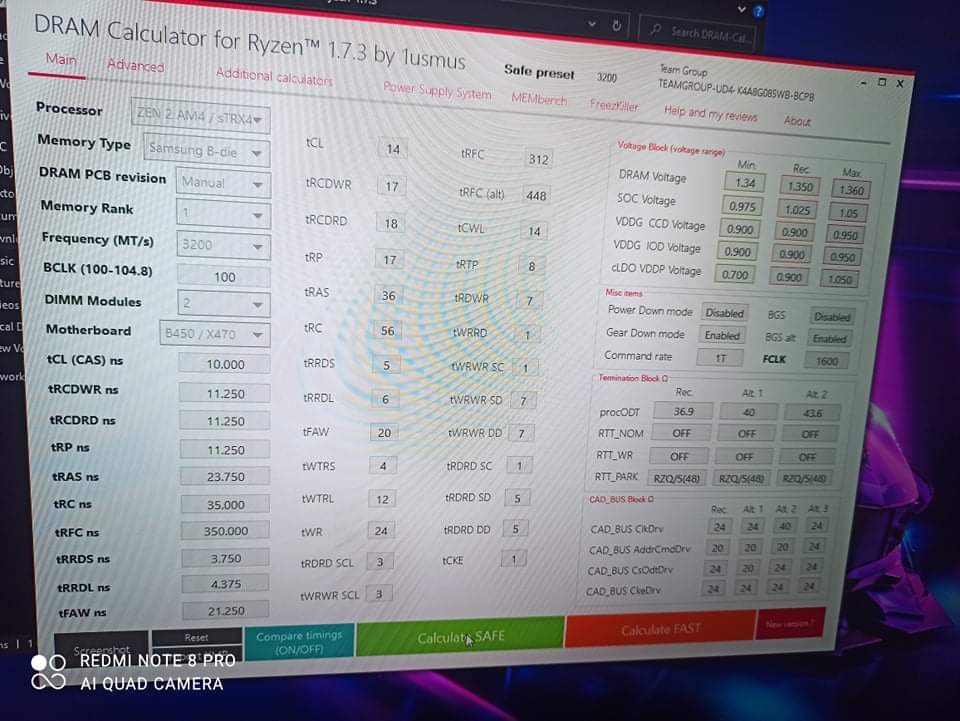Select the tRCDWR value 17
The width and height of the screenshot is (960, 721).
(x=391, y=186)
